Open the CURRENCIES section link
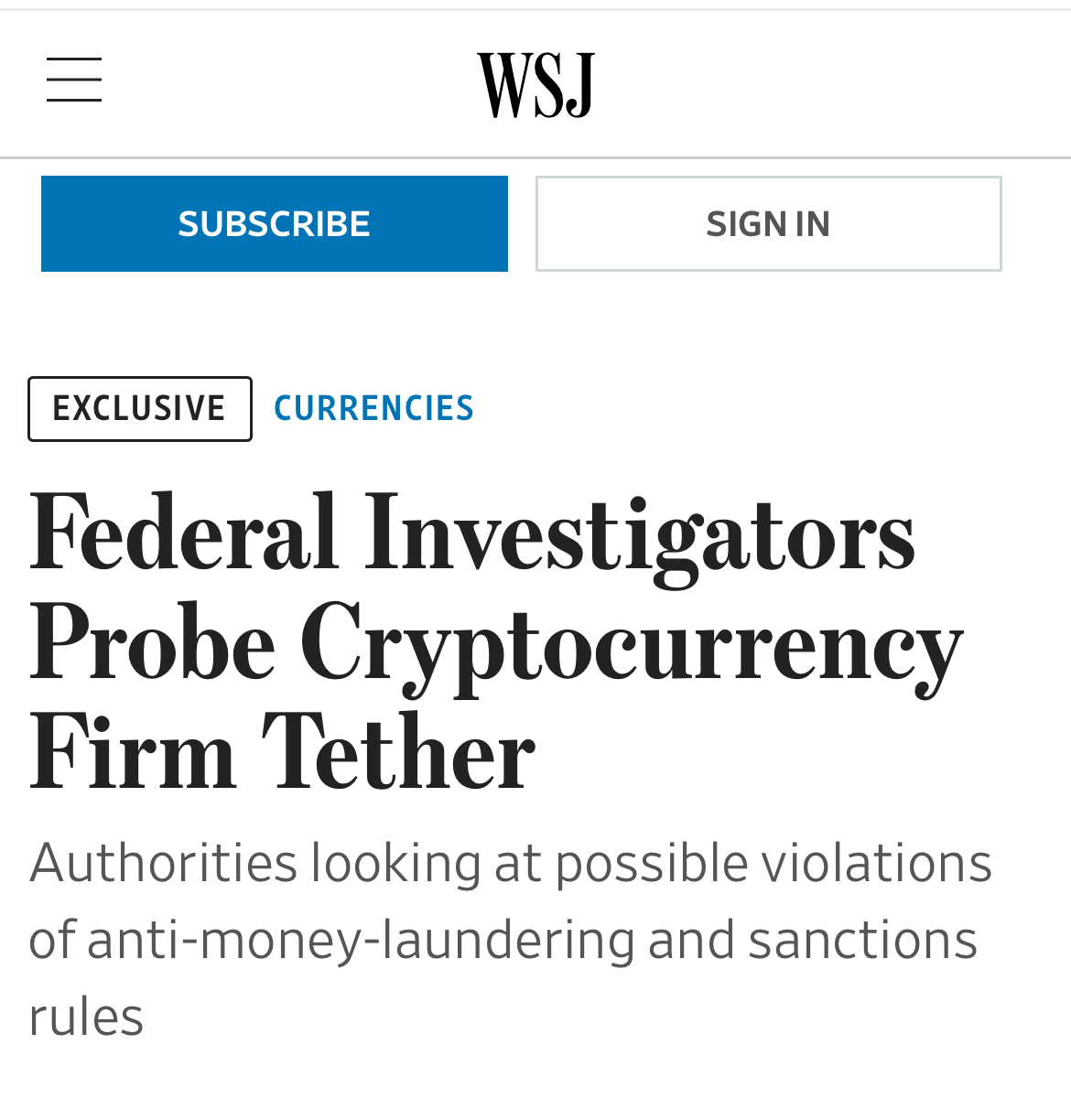Image resolution: width=1071 pixels, height=1120 pixels. [x=373, y=408]
